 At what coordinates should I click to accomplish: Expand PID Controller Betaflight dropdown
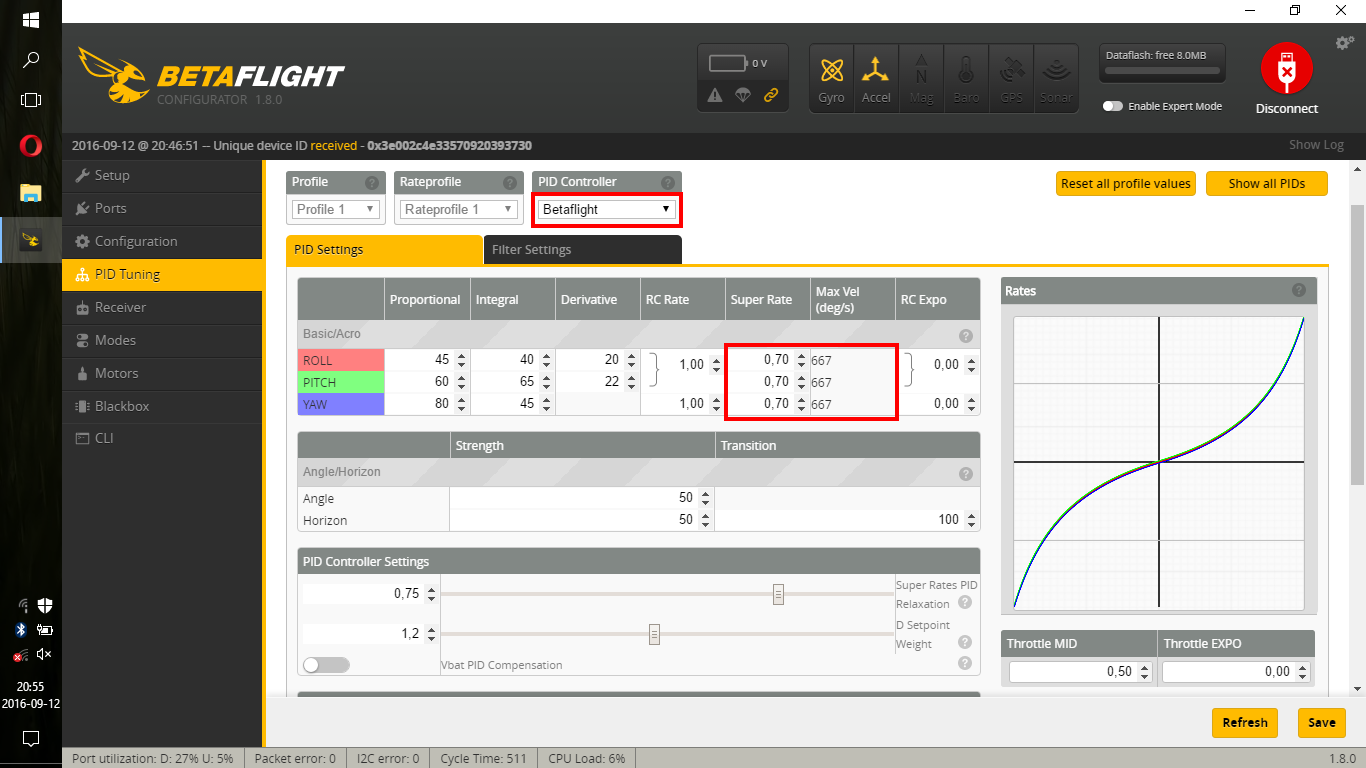(606, 209)
